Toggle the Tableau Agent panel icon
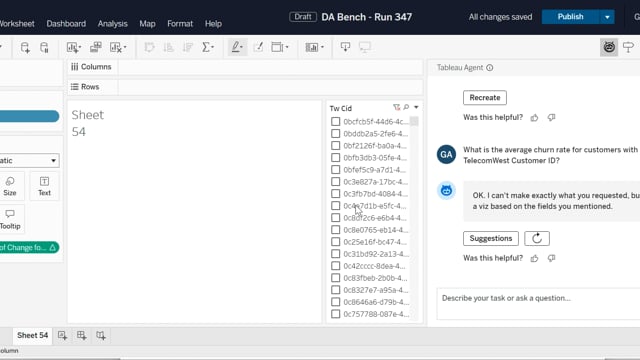Viewport: 640px width, 360px height. click(x=609, y=47)
